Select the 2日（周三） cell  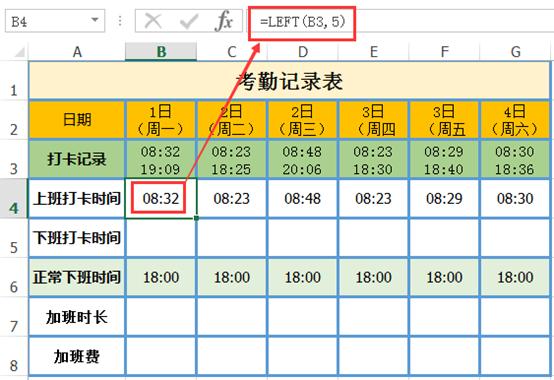(302, 120)
